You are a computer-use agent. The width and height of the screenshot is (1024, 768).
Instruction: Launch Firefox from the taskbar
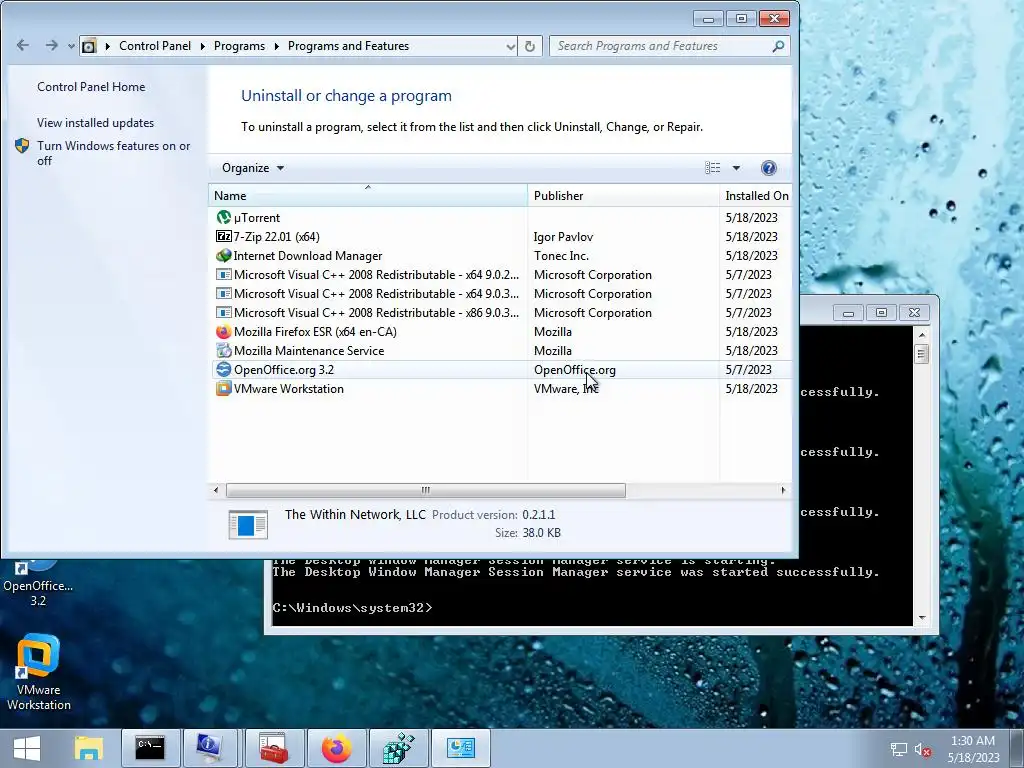click(x=336, y=748)
